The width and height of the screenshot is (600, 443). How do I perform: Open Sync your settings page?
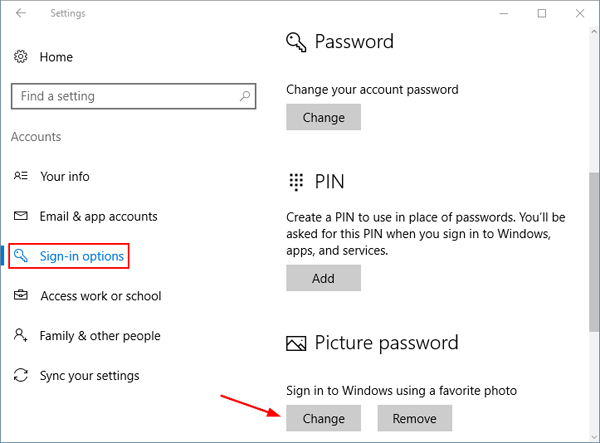[89, 376]
